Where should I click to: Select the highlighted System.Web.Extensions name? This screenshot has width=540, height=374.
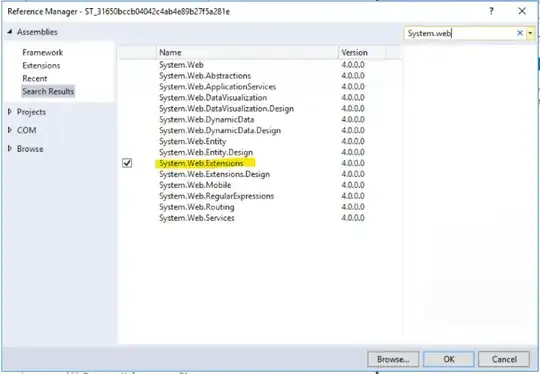tap(201, 163)
